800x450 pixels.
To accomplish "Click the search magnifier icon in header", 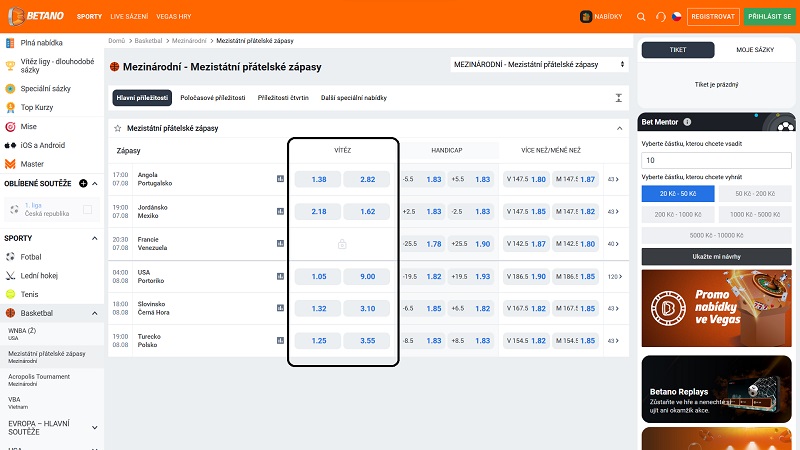I will [642, 17].
